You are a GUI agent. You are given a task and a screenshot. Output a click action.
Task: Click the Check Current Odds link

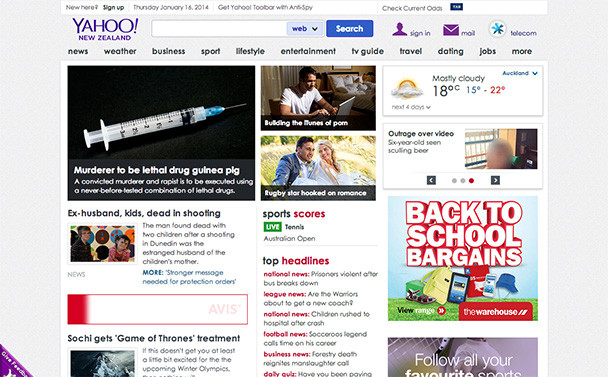click(412, 8)
